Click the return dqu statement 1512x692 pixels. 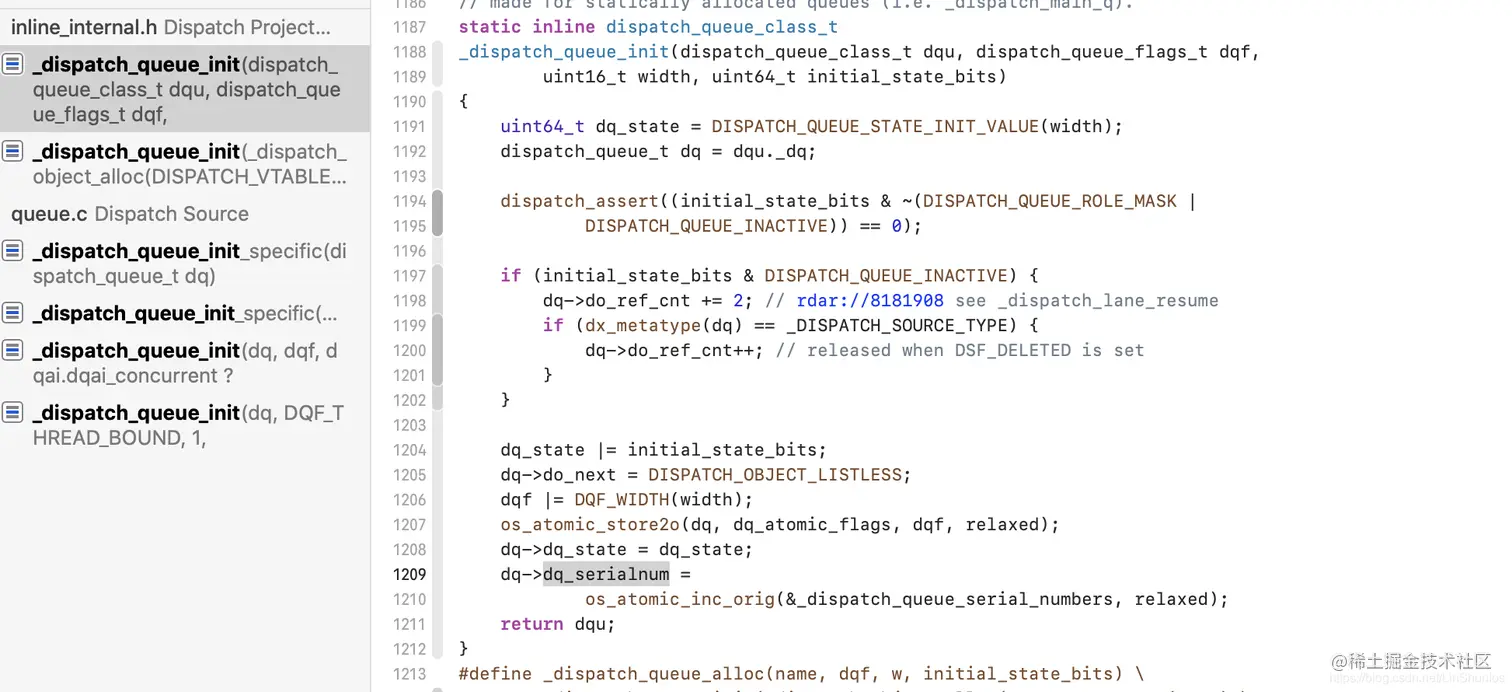pos(558,624)
